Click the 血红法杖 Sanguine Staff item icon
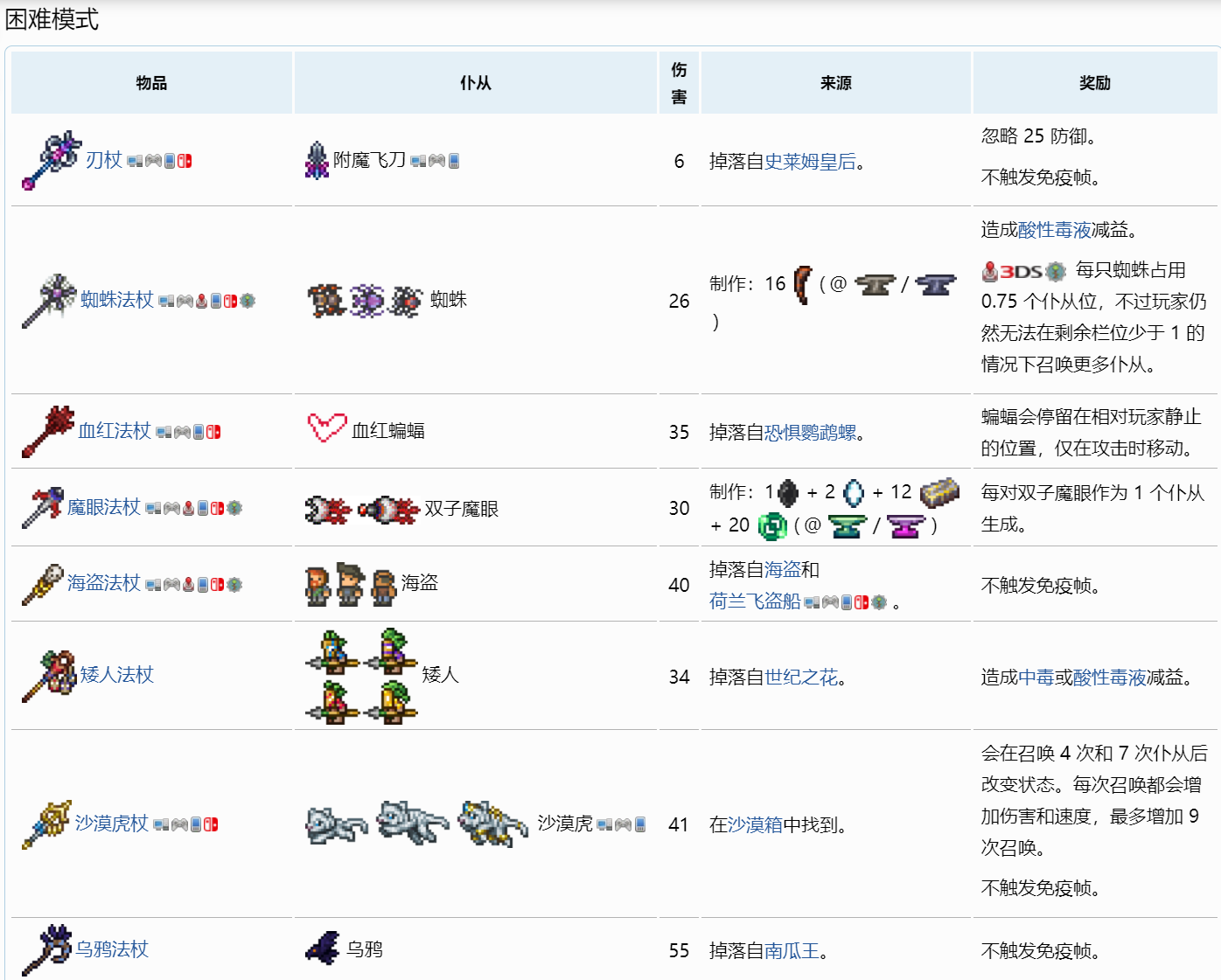This screenshot has height=980, width=1221. [x=48, y=431]
